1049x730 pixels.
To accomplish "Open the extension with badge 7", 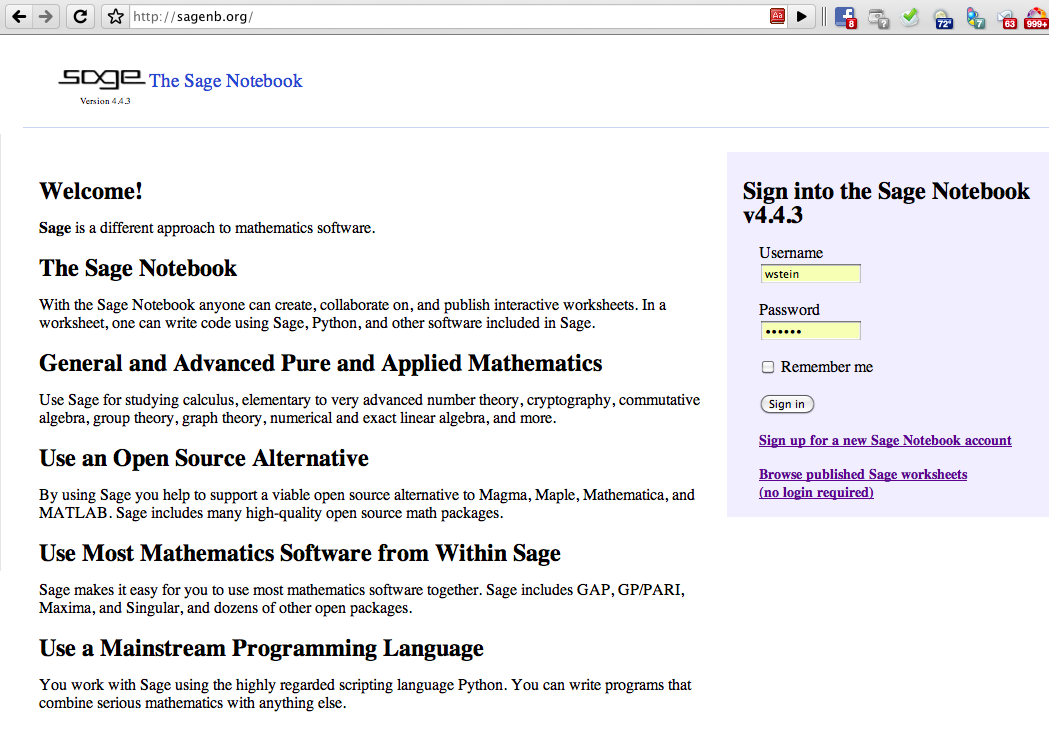I will click(x=975, y=18).
